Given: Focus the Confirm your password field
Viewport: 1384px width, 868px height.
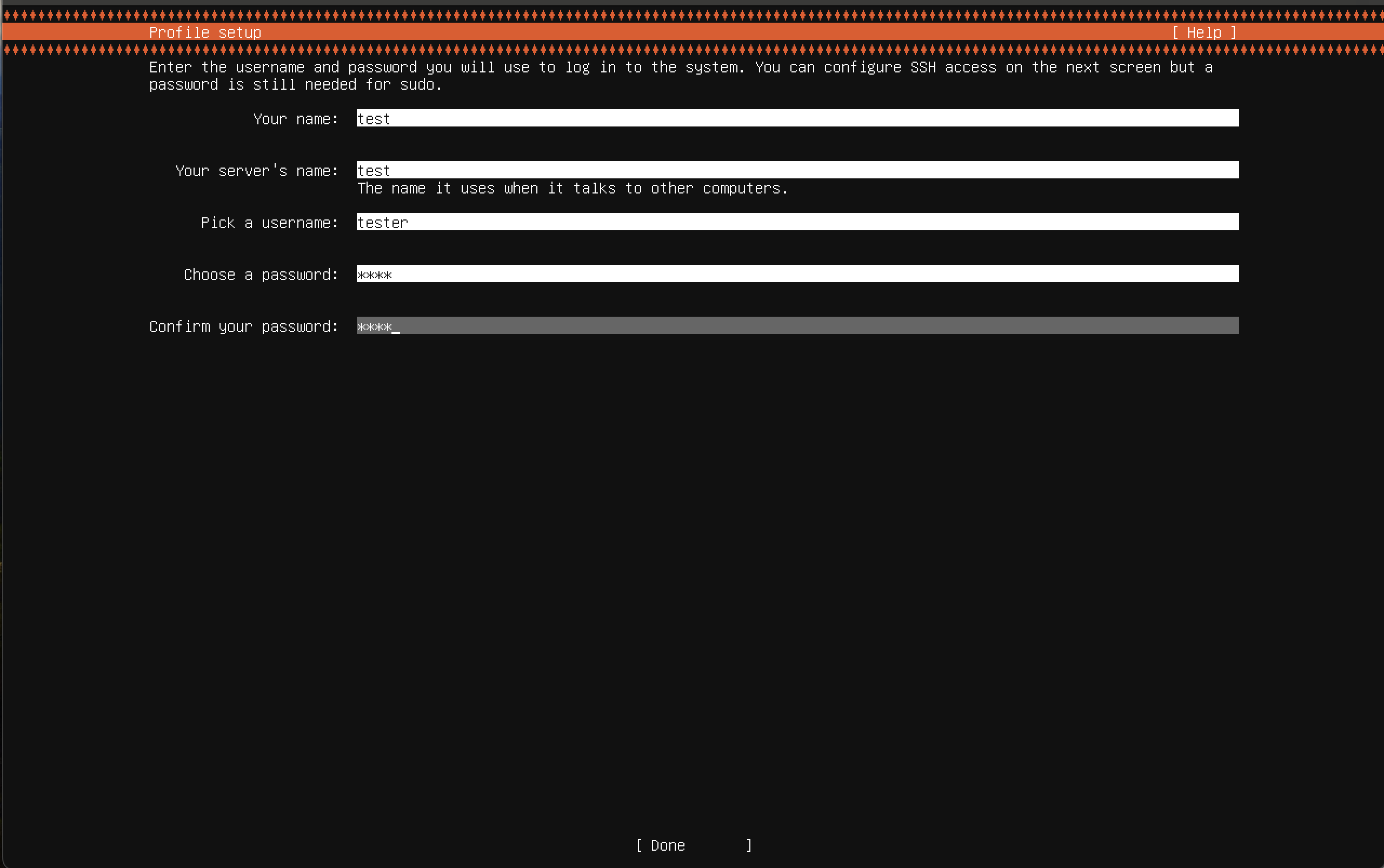Looking at the screenshot, I should (797, 325).
